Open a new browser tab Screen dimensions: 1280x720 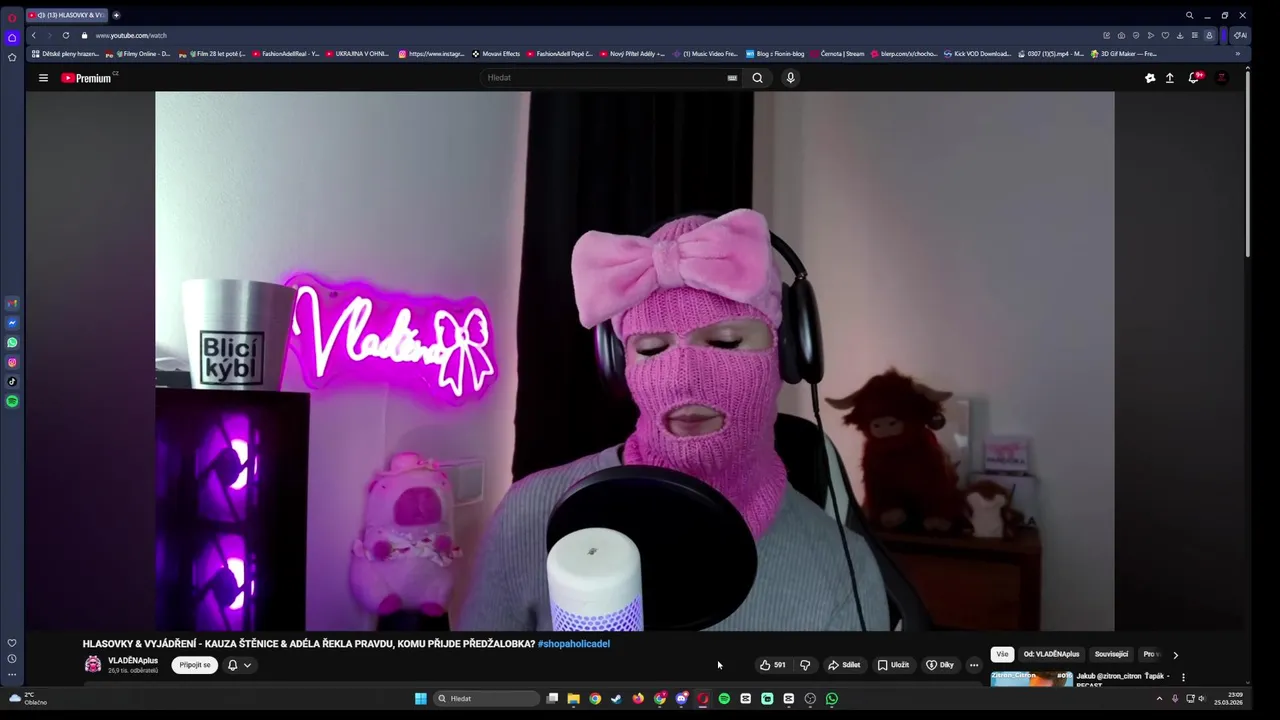click(x=116, y=15)
